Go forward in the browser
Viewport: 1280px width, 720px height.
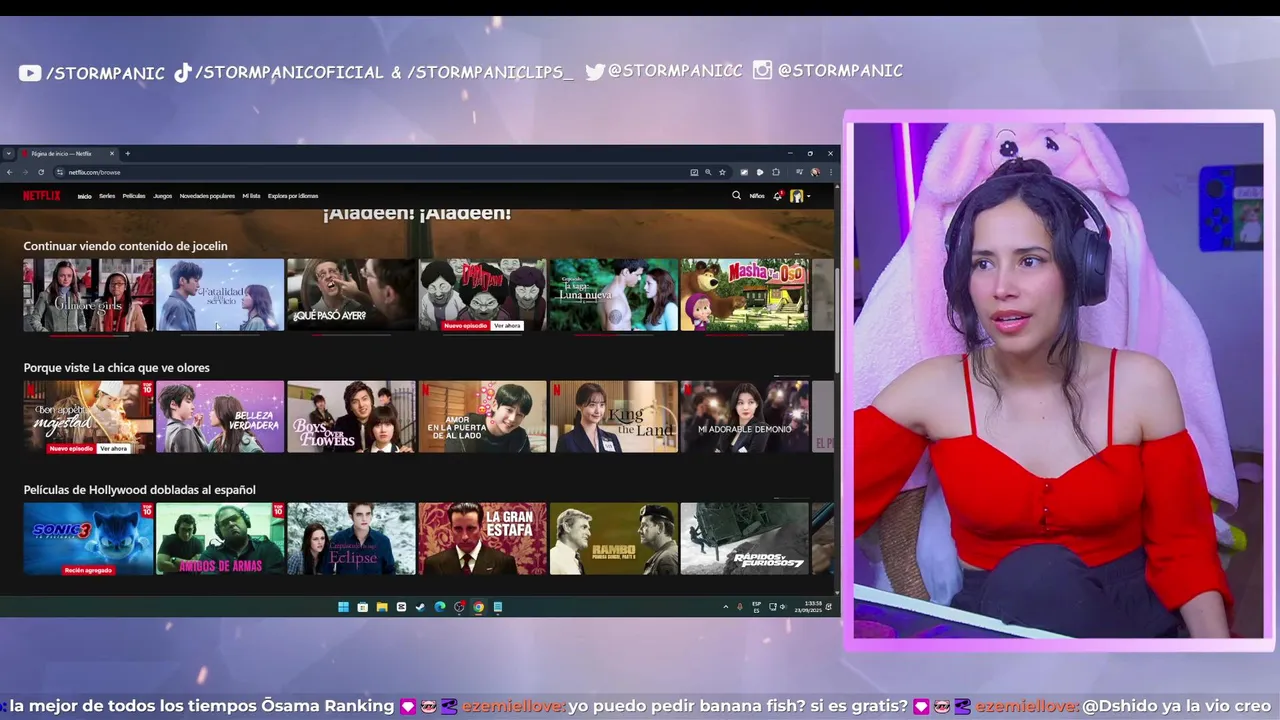(x=25, y=172)
